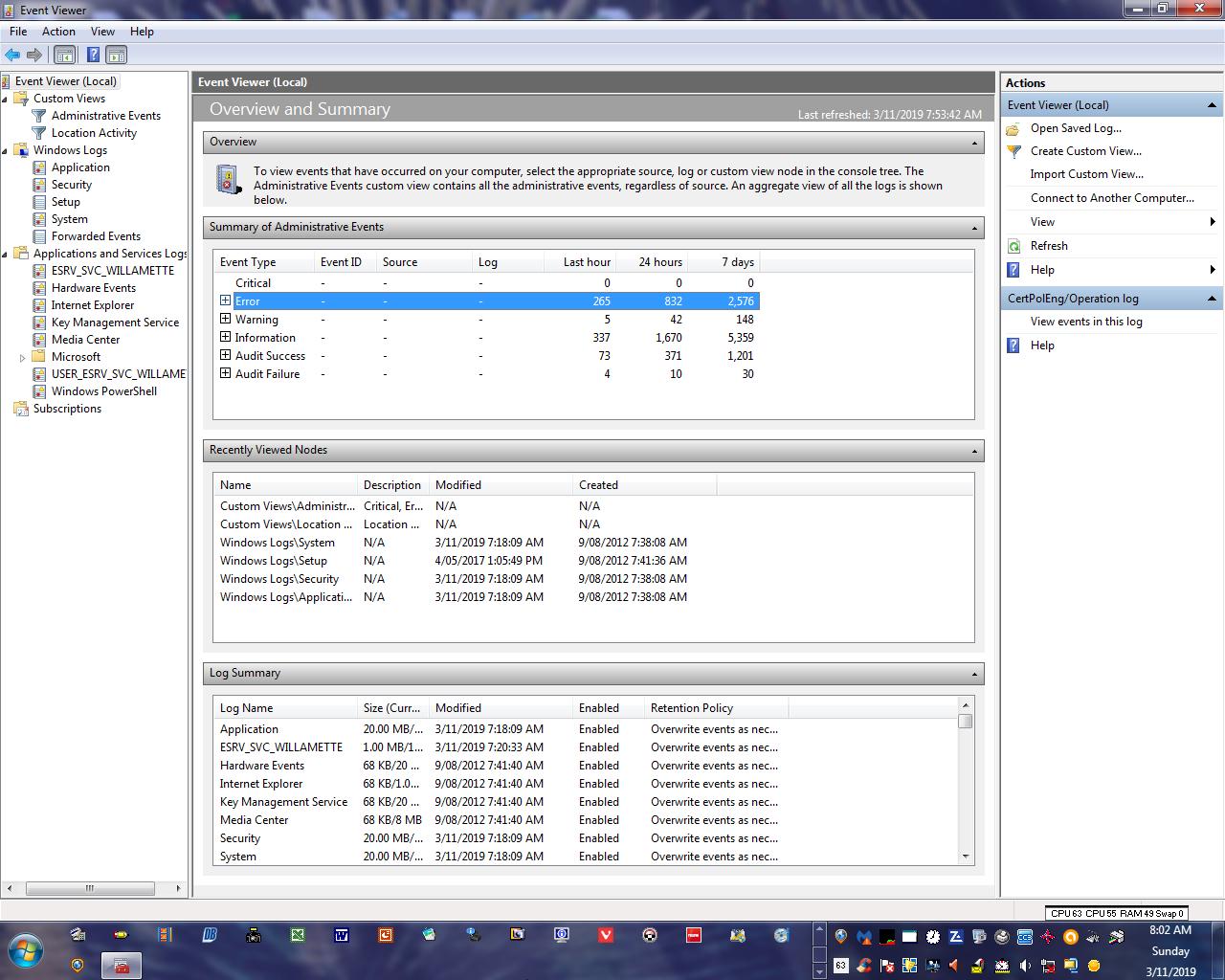Expand the Error event type row

coord(225,301)
